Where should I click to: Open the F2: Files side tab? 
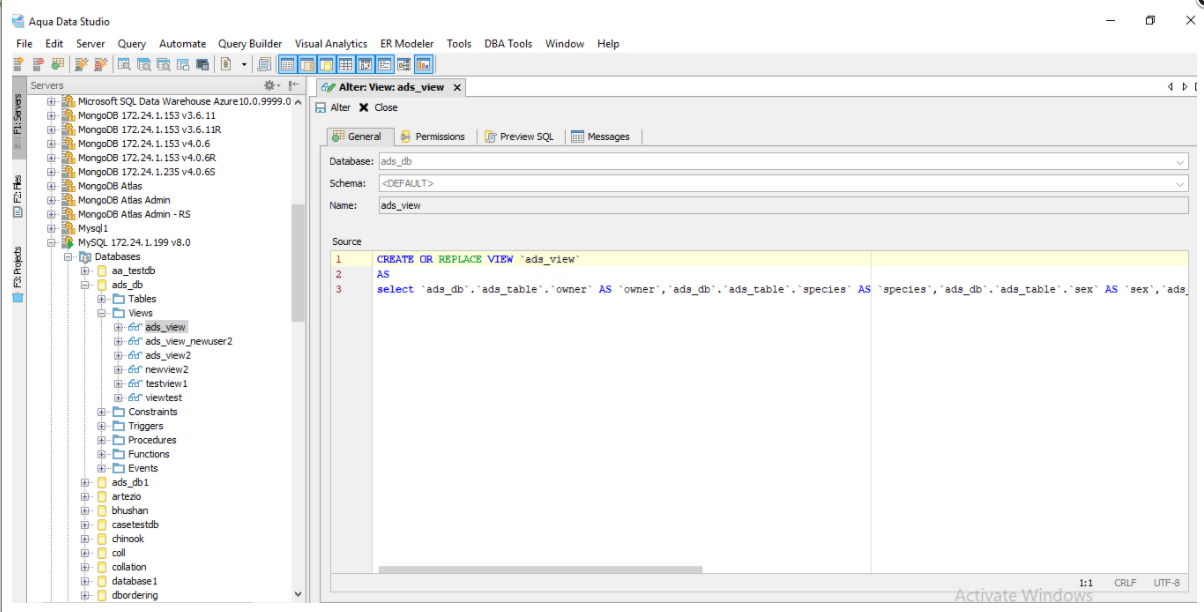coord(17,197)
